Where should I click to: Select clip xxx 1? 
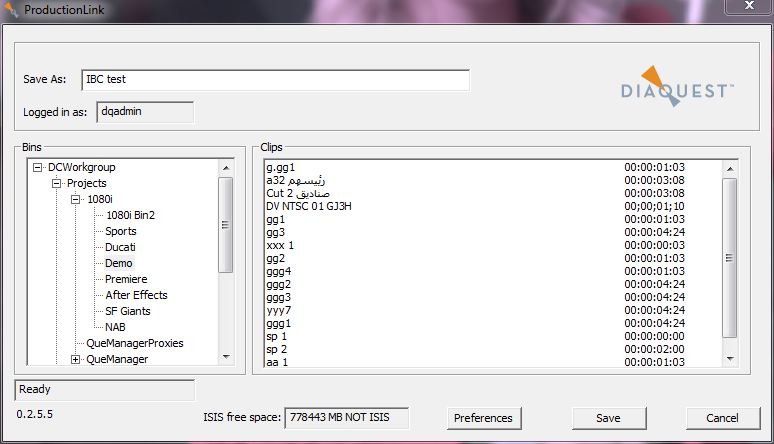(x=279, y=245)
